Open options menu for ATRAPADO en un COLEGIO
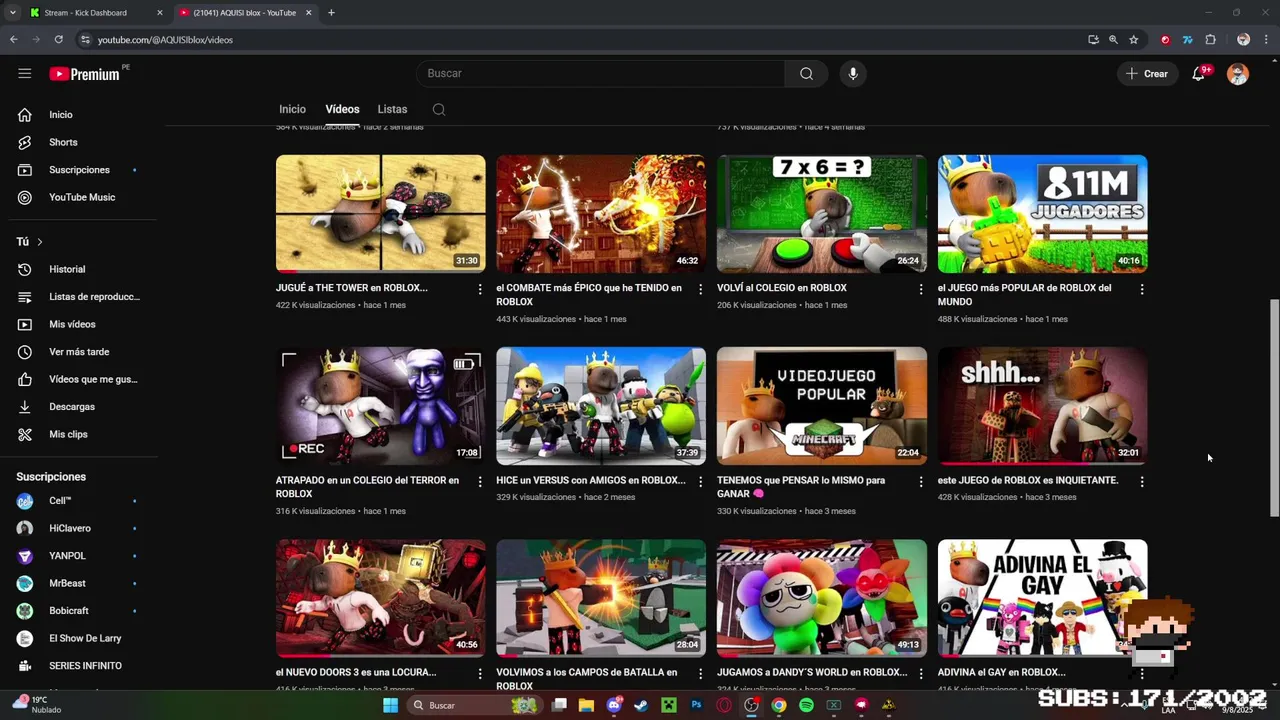Viewport: 1280px width, 720px height. [480, 481]
